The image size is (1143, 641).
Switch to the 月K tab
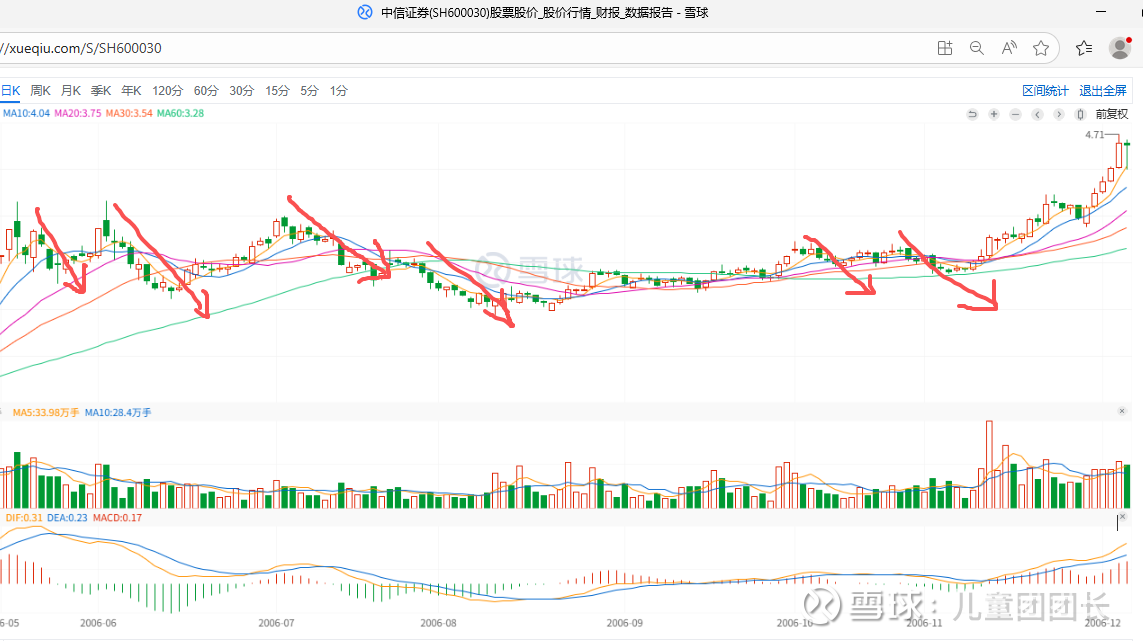[x=71, y=90]
